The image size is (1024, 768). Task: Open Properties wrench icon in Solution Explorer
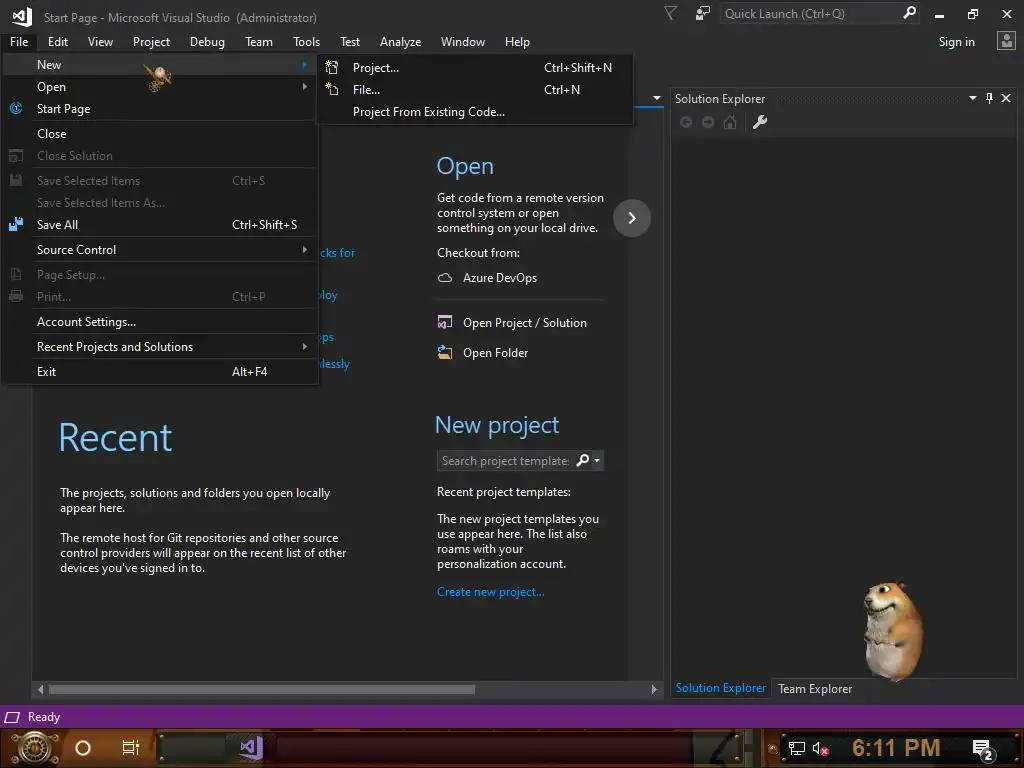pos(760,122)
